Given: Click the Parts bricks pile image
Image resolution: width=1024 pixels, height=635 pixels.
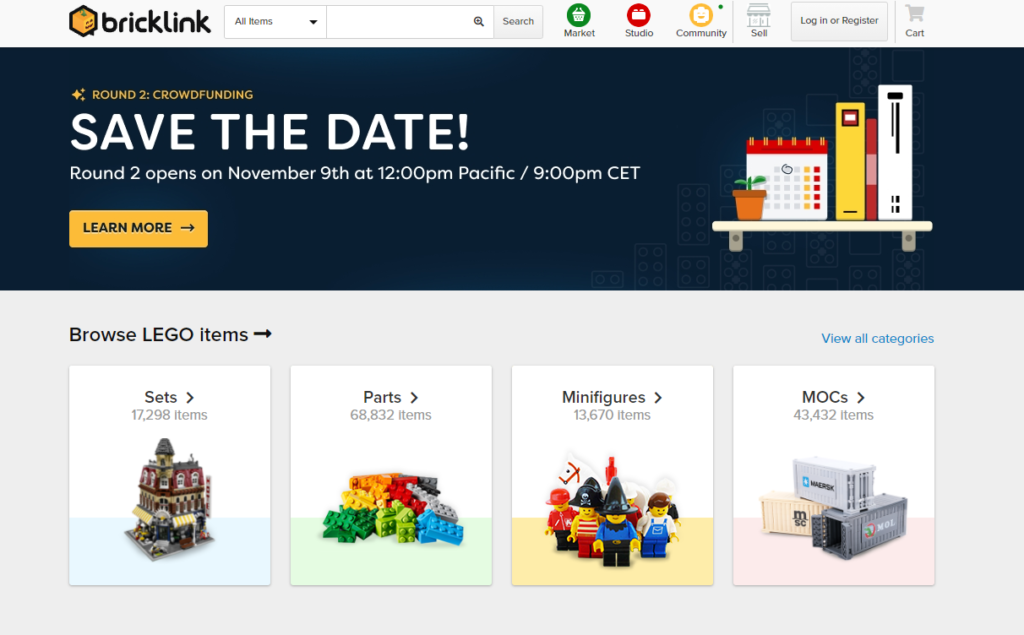Looking at the screenshot, I should [x=392, y=508].
